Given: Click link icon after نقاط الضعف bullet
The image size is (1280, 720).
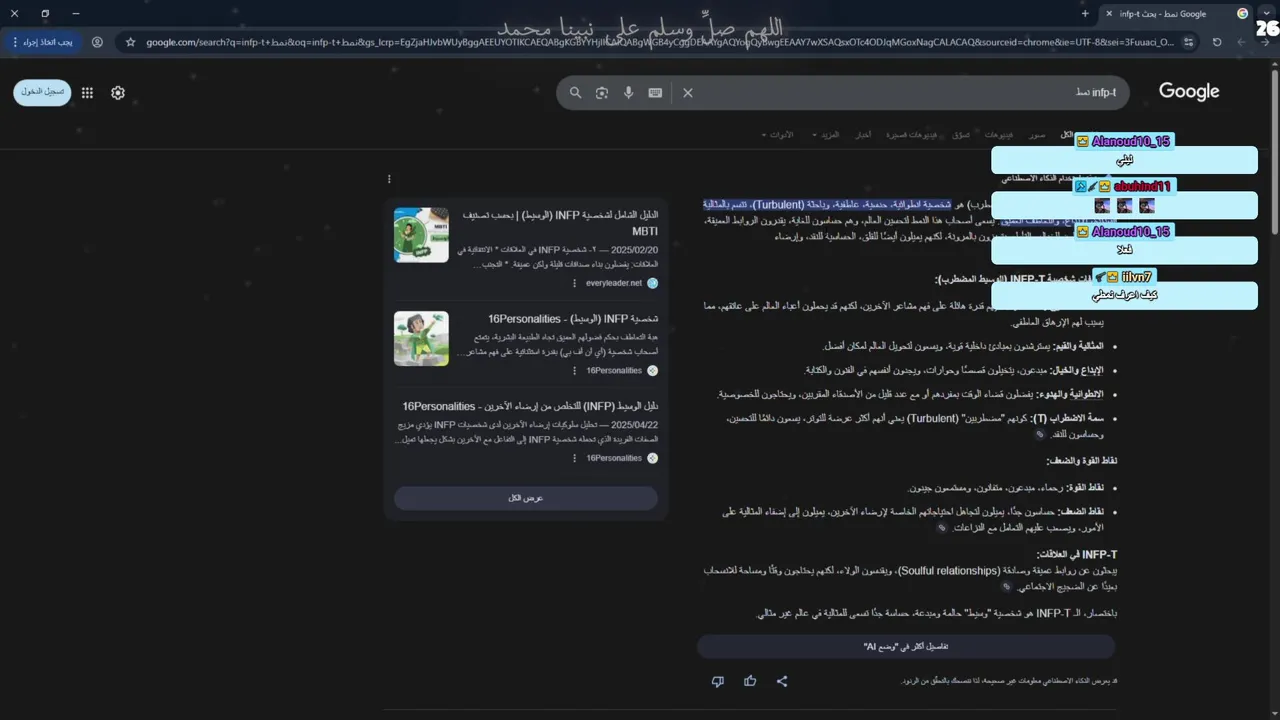Looking at the screenshot, I should click(942, 527).
